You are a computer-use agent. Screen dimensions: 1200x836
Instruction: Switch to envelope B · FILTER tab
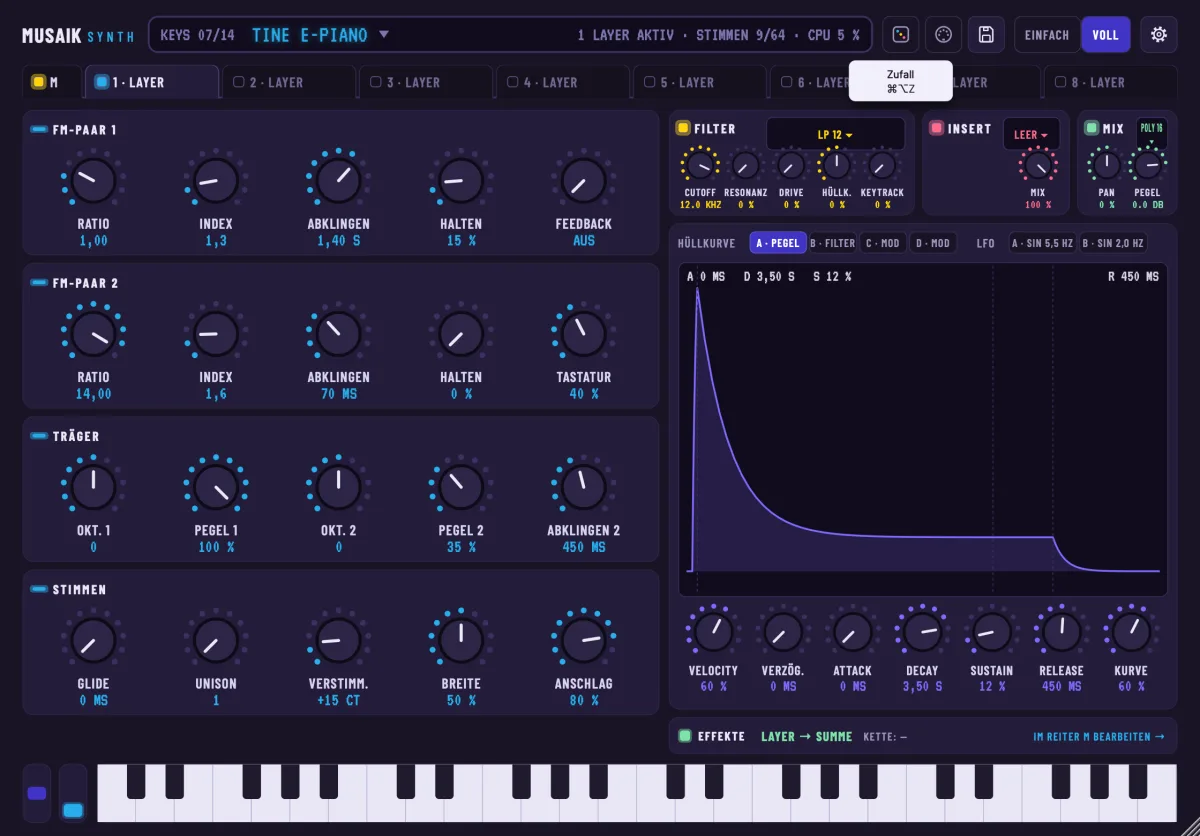pyautogui.click(x=833, y=243)
